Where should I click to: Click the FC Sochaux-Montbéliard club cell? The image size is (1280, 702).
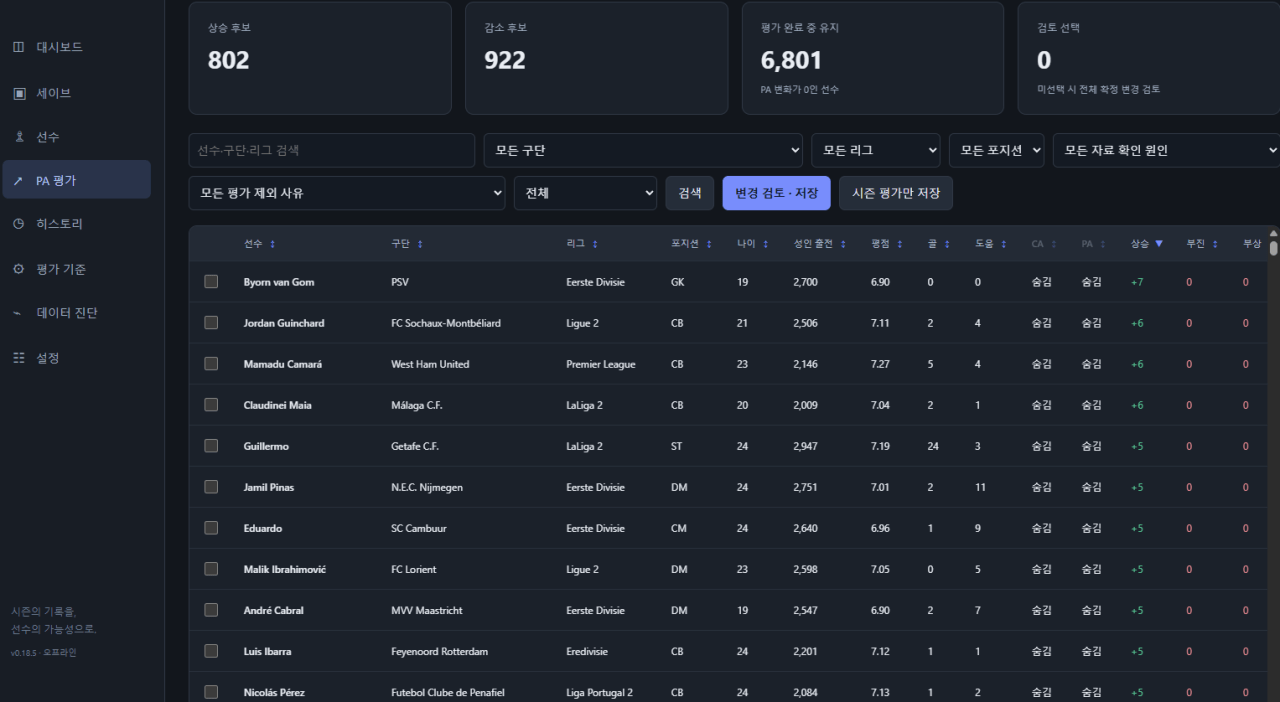[446, 323]
